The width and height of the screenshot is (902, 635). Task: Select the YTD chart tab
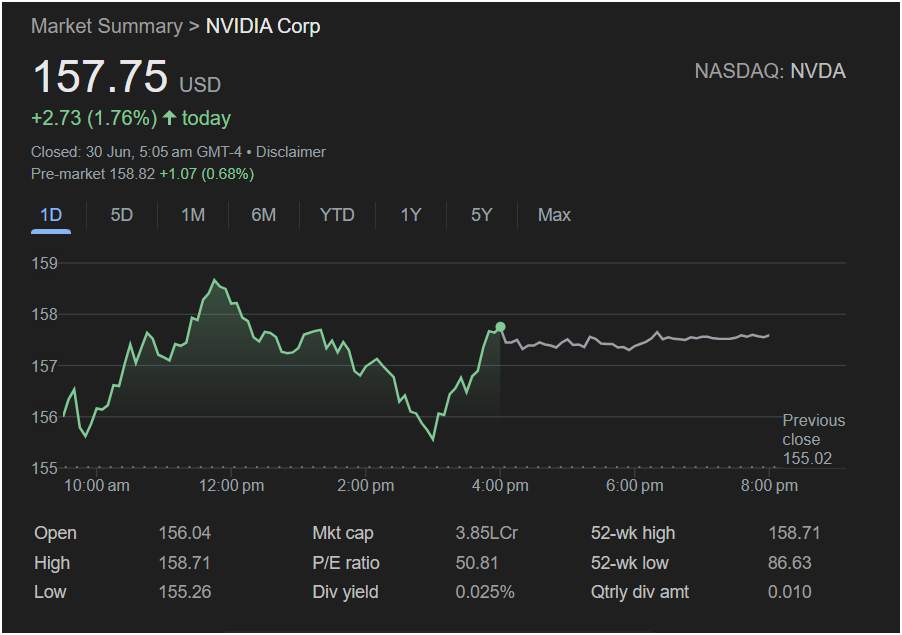pos(337,215)
